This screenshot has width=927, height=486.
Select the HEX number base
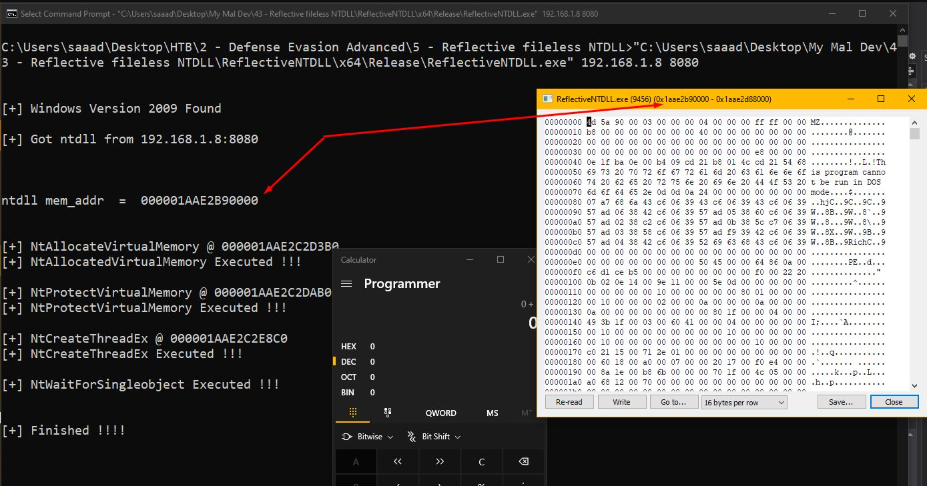[358, 346]
